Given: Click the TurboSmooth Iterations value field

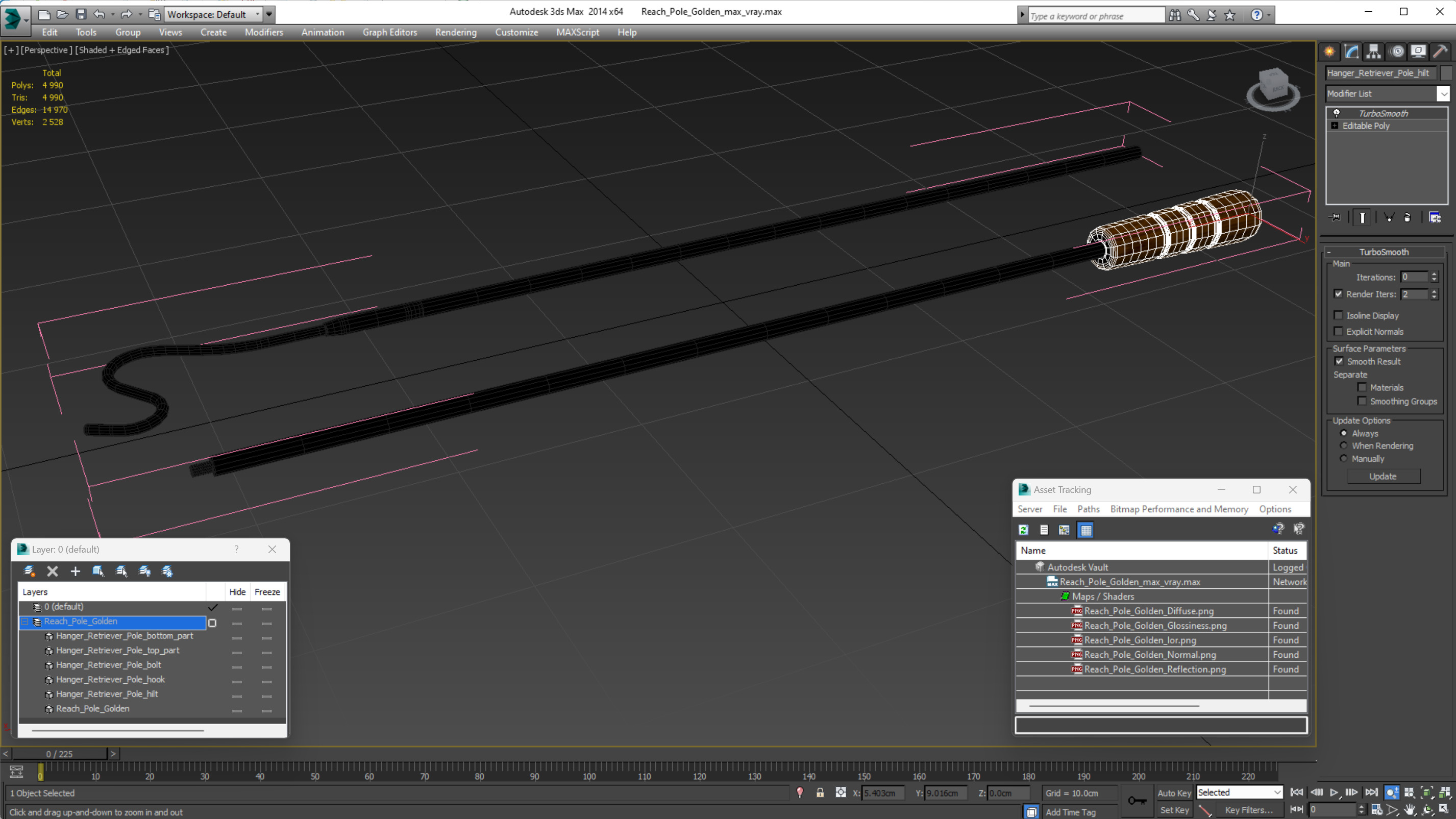Looking at the screenshot, I should [1415, 277].
